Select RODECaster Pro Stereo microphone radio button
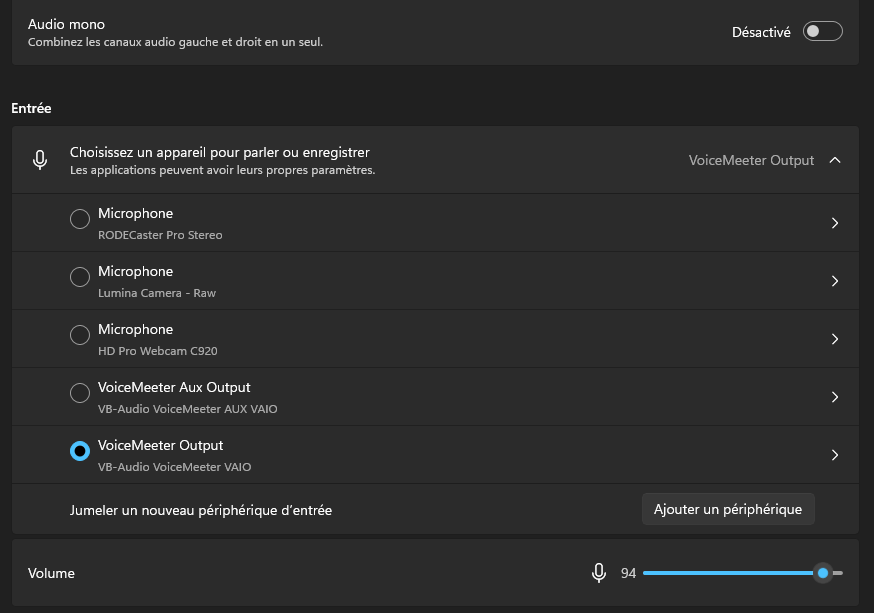 click(80, 219)
